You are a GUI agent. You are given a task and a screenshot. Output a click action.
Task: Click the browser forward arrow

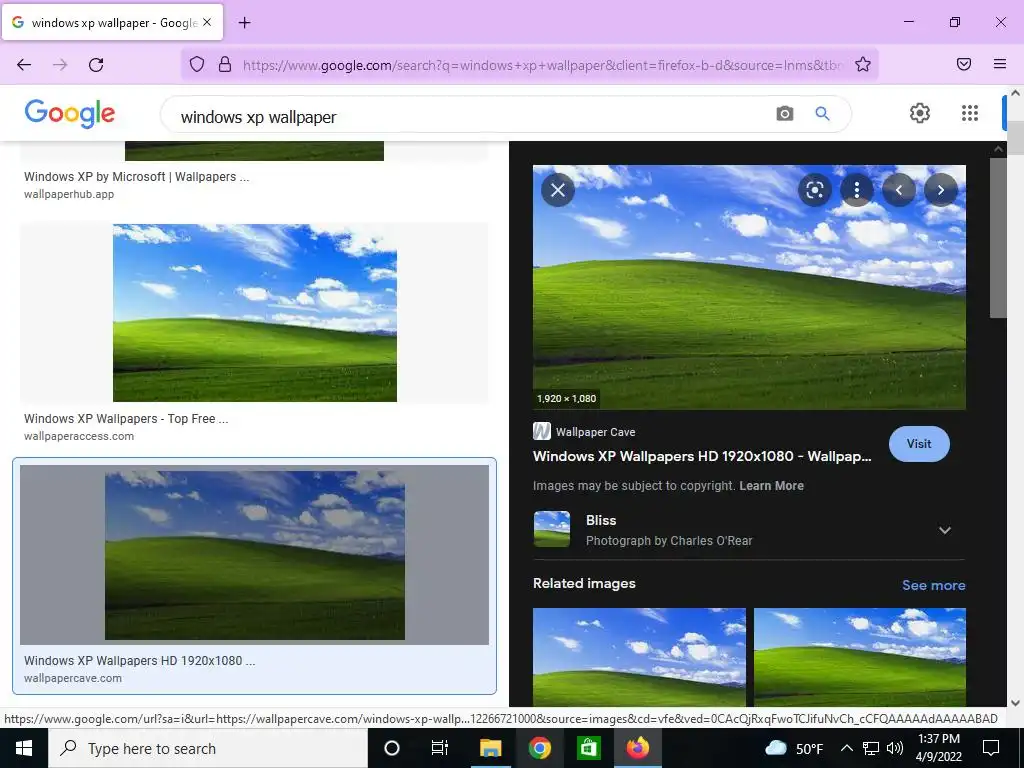click(x=60, y=65)
